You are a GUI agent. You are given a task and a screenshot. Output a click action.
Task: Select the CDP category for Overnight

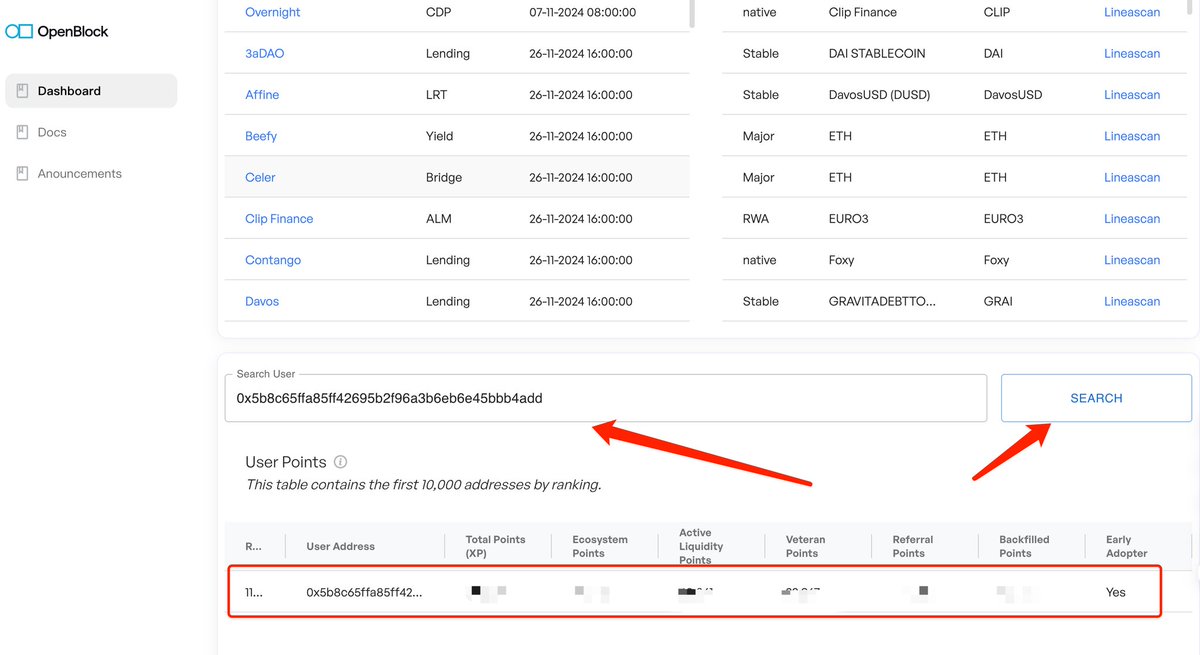coord(438,12)
